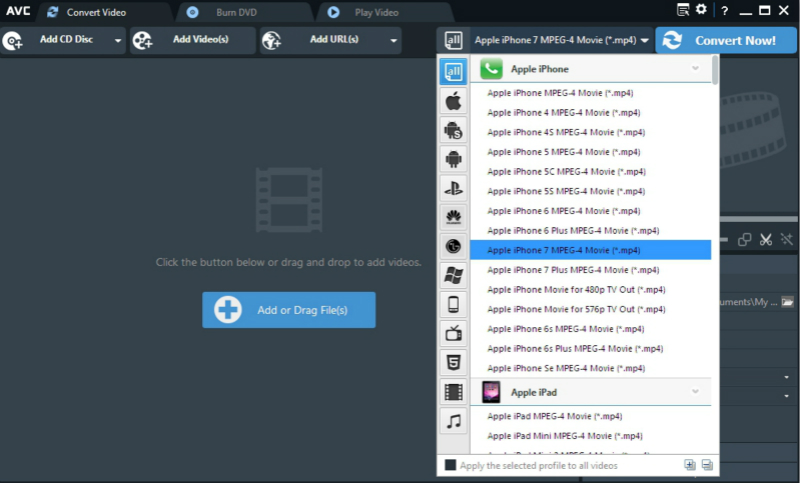Select Apple iPad Mini MPEG-4 Movie (*.mp4)

point(590,436)
